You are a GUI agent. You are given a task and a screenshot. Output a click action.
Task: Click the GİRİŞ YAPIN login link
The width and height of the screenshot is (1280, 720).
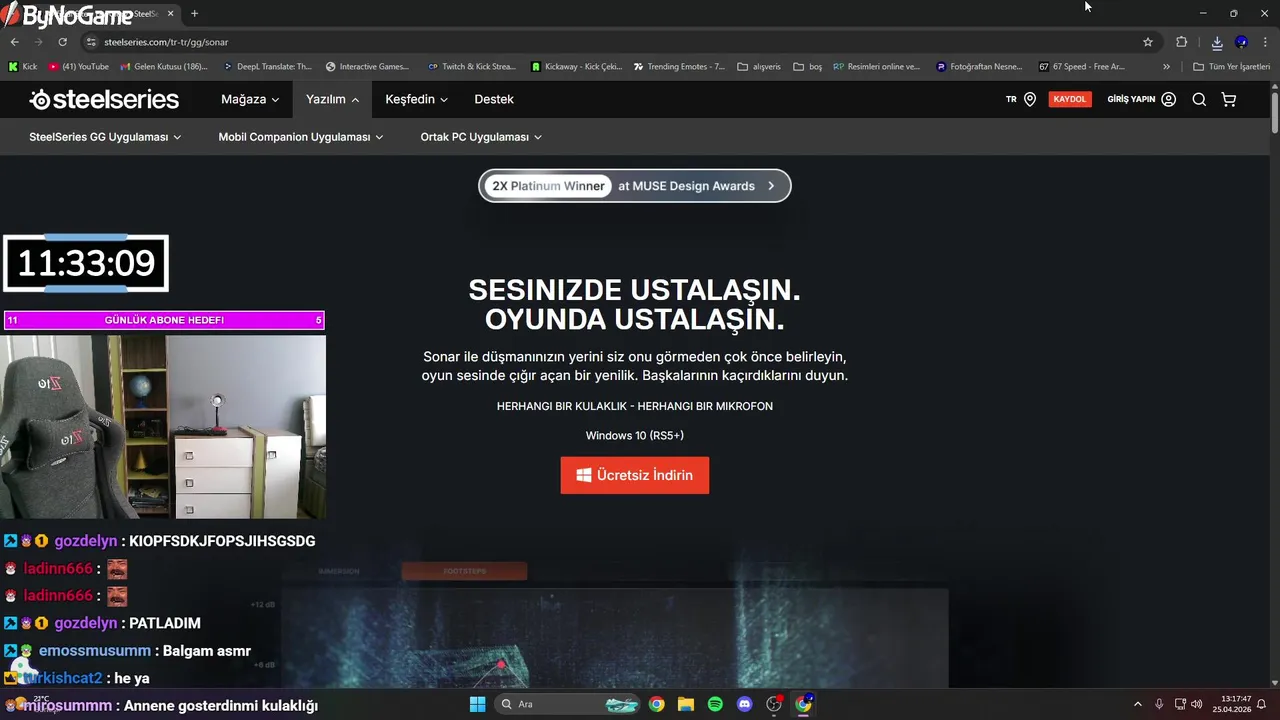(x=1131, y=99)
